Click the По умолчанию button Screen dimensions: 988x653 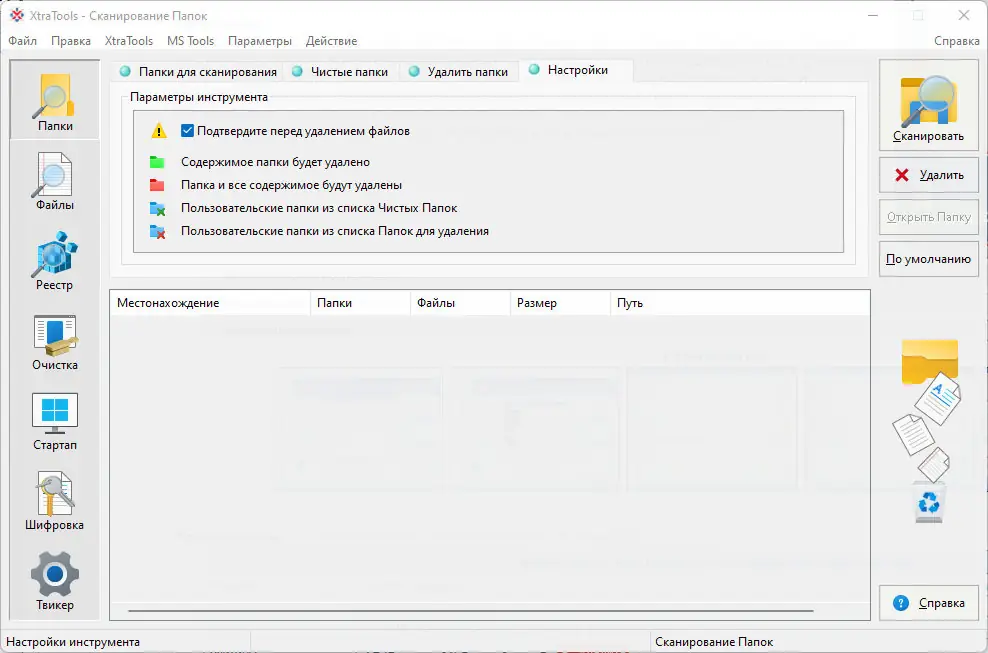click(x=928, y=259)
